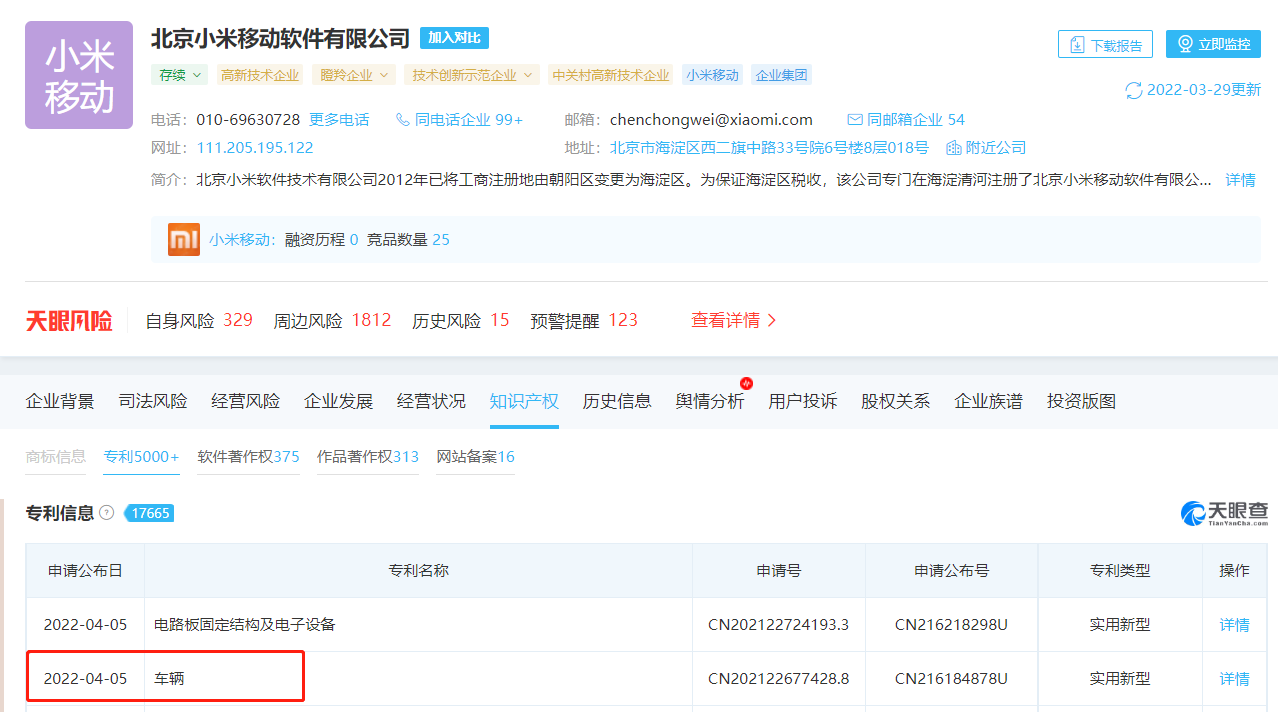Open the 更多电话 link
This screenshot has width=1278, height=712.
coord(339,120)
